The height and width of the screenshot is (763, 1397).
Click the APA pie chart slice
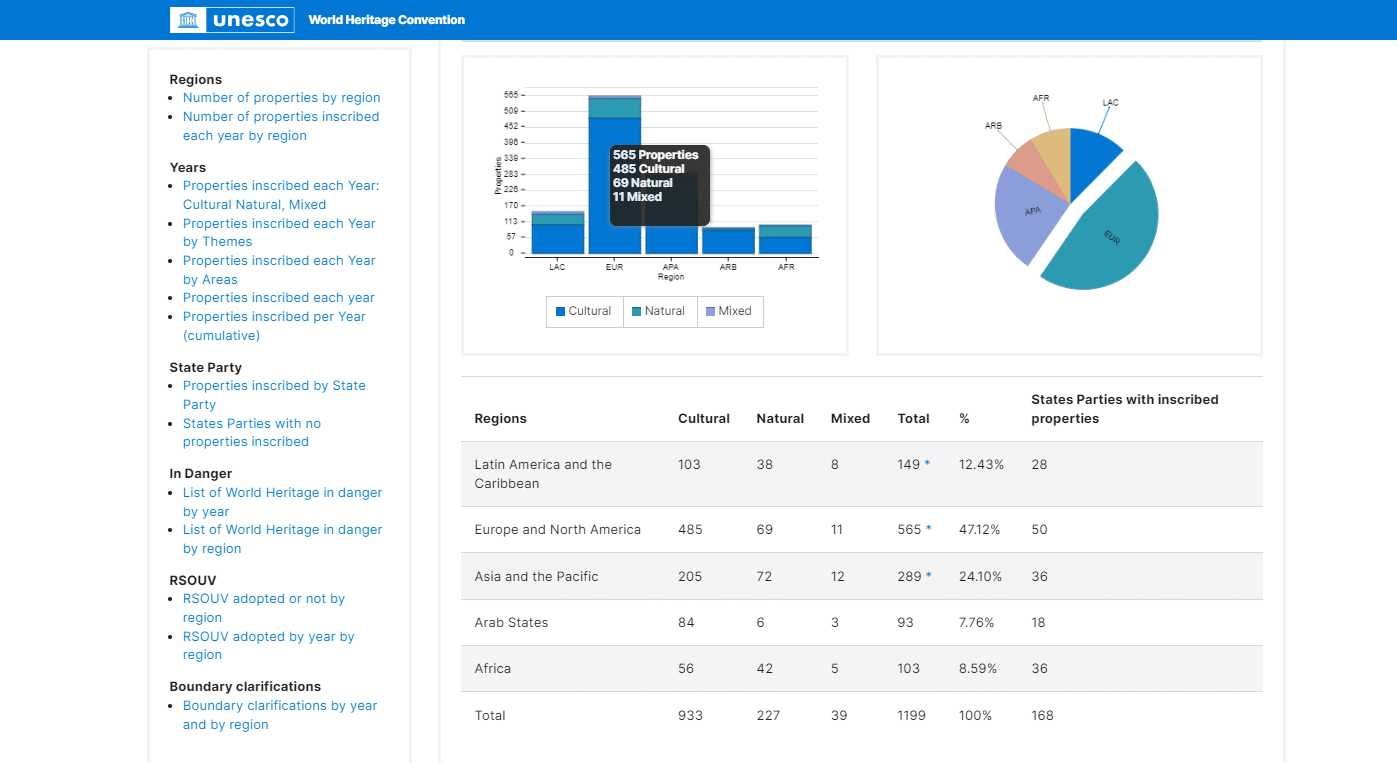tap(1031, 212)
